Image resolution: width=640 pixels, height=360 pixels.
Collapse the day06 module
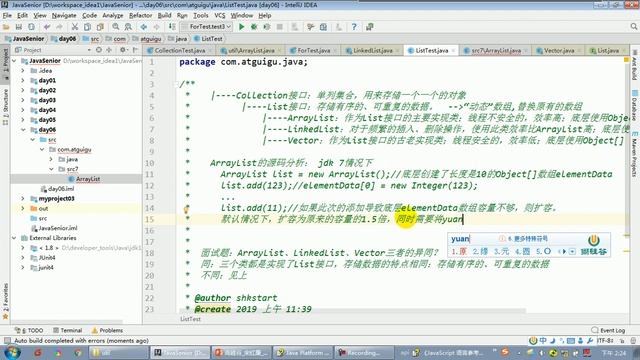tap(23, 130)
